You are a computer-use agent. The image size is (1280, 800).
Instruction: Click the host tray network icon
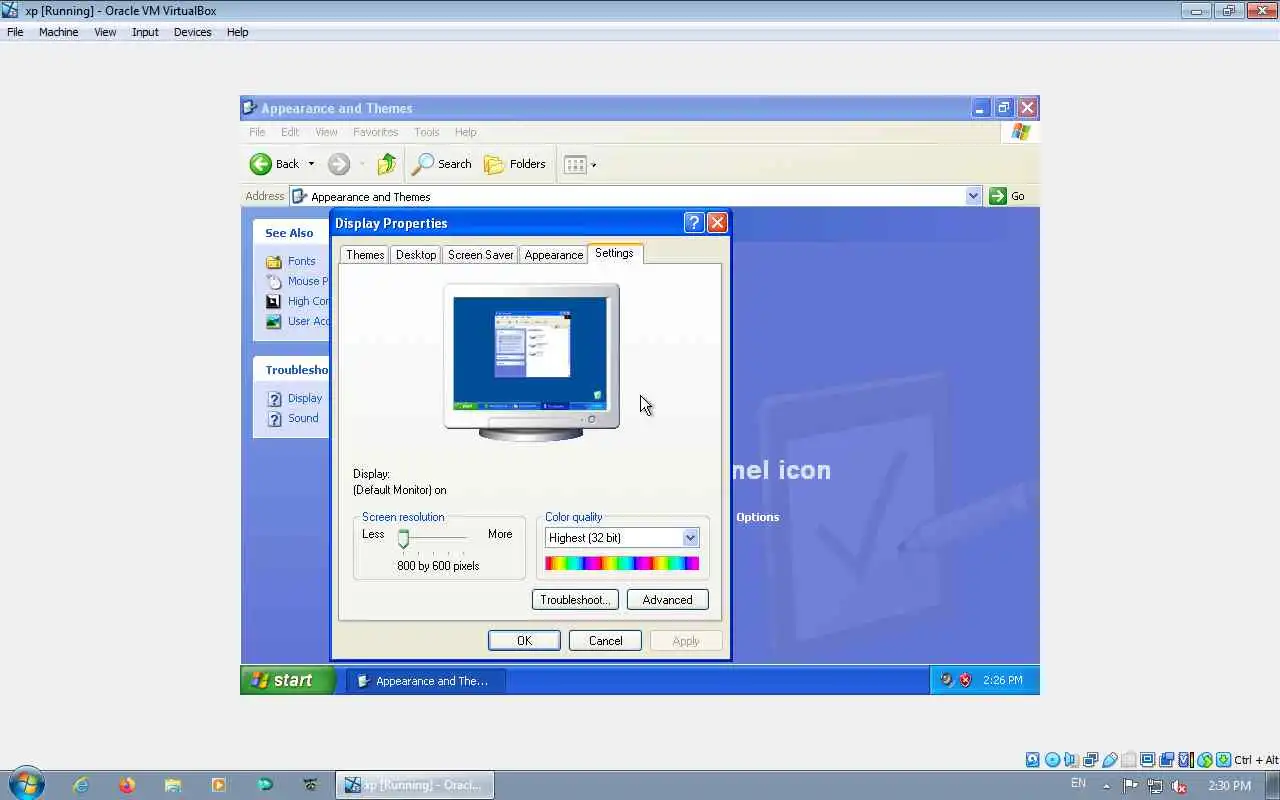click(x=1155, y=786)
